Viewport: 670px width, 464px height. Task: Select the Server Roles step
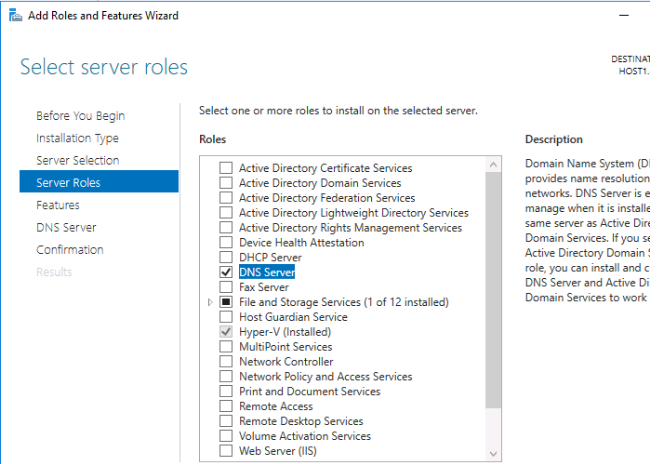click(99, 182)
